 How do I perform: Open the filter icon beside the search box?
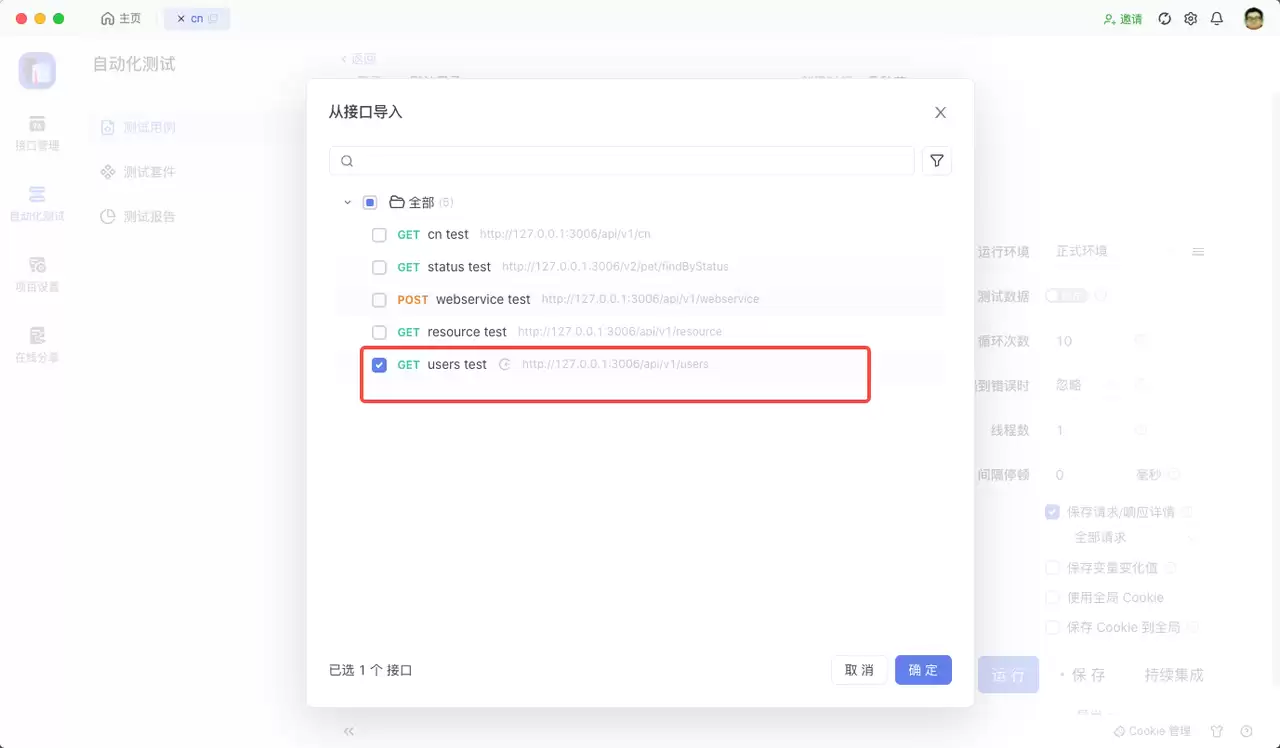[x=937, y=161]
